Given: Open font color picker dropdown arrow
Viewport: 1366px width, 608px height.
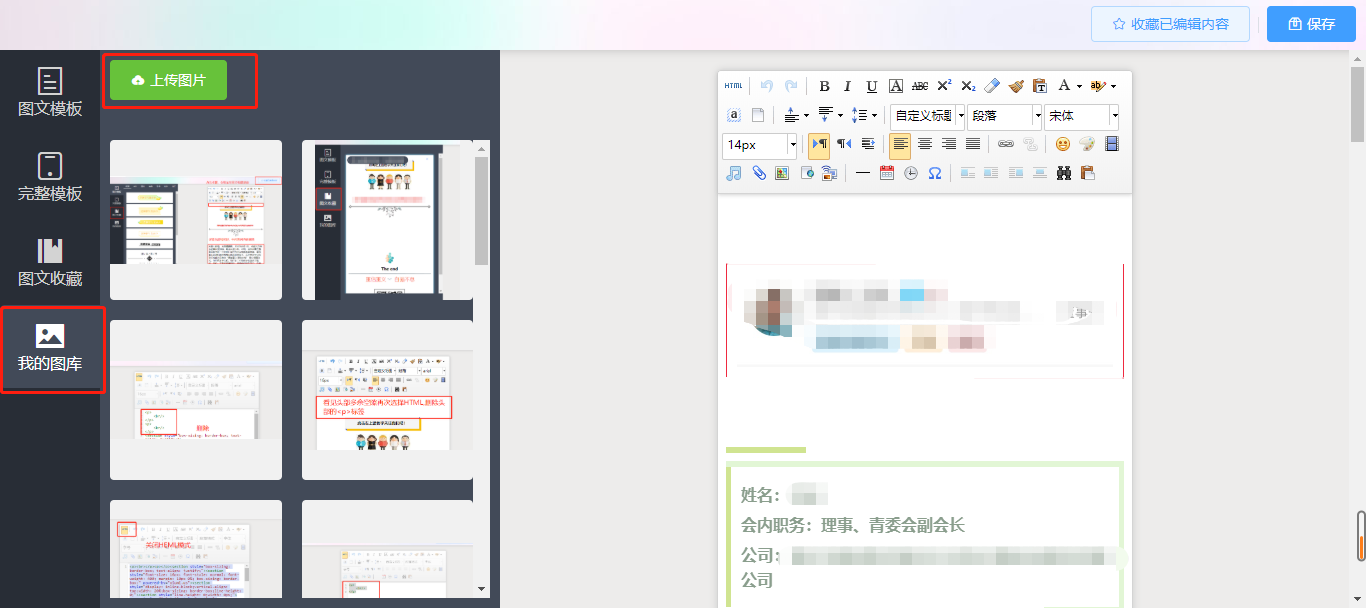Looking at the screenshot, I should coord(1078,87).
